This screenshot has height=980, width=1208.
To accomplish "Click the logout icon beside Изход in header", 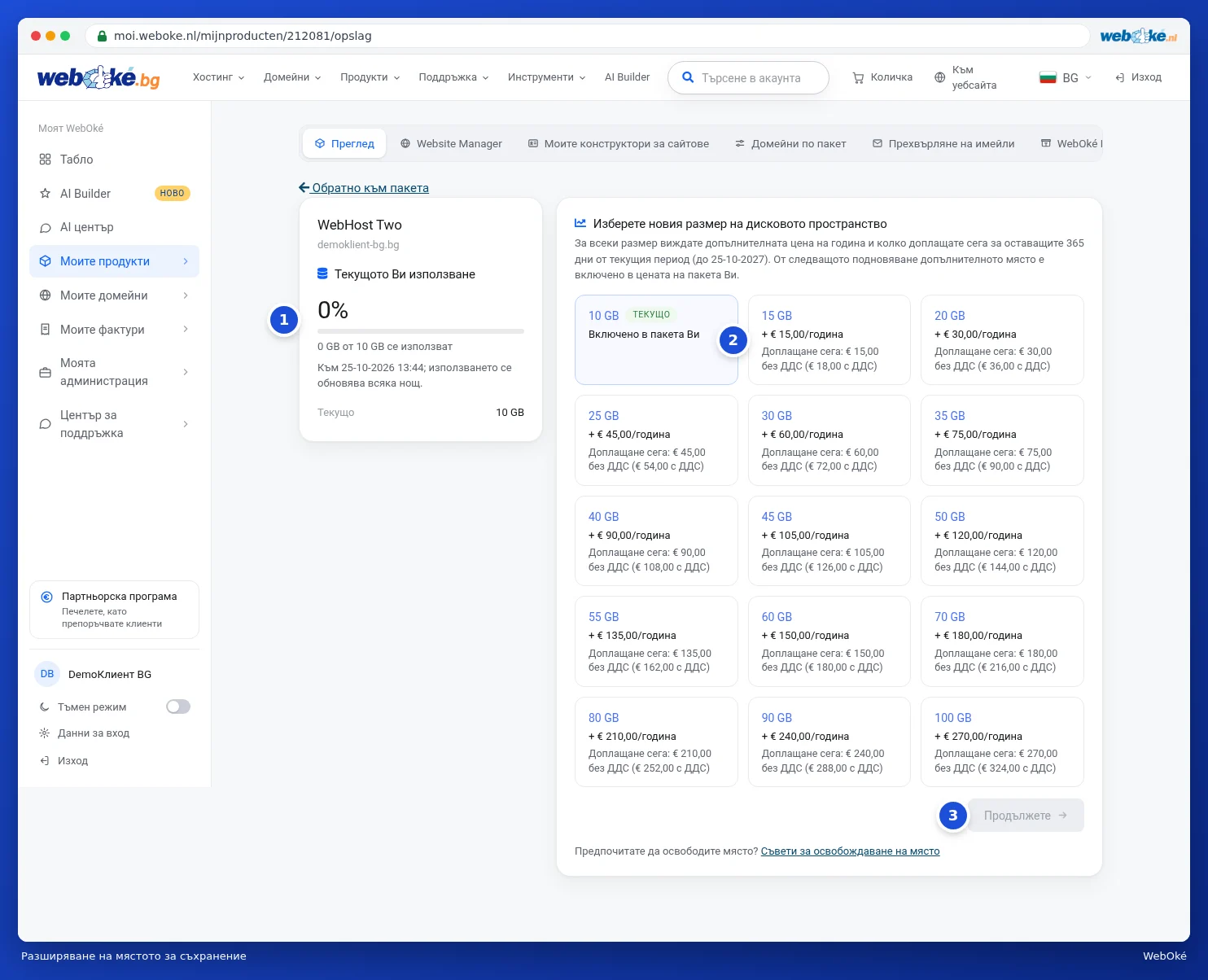I will click(x=1120, y=77).
